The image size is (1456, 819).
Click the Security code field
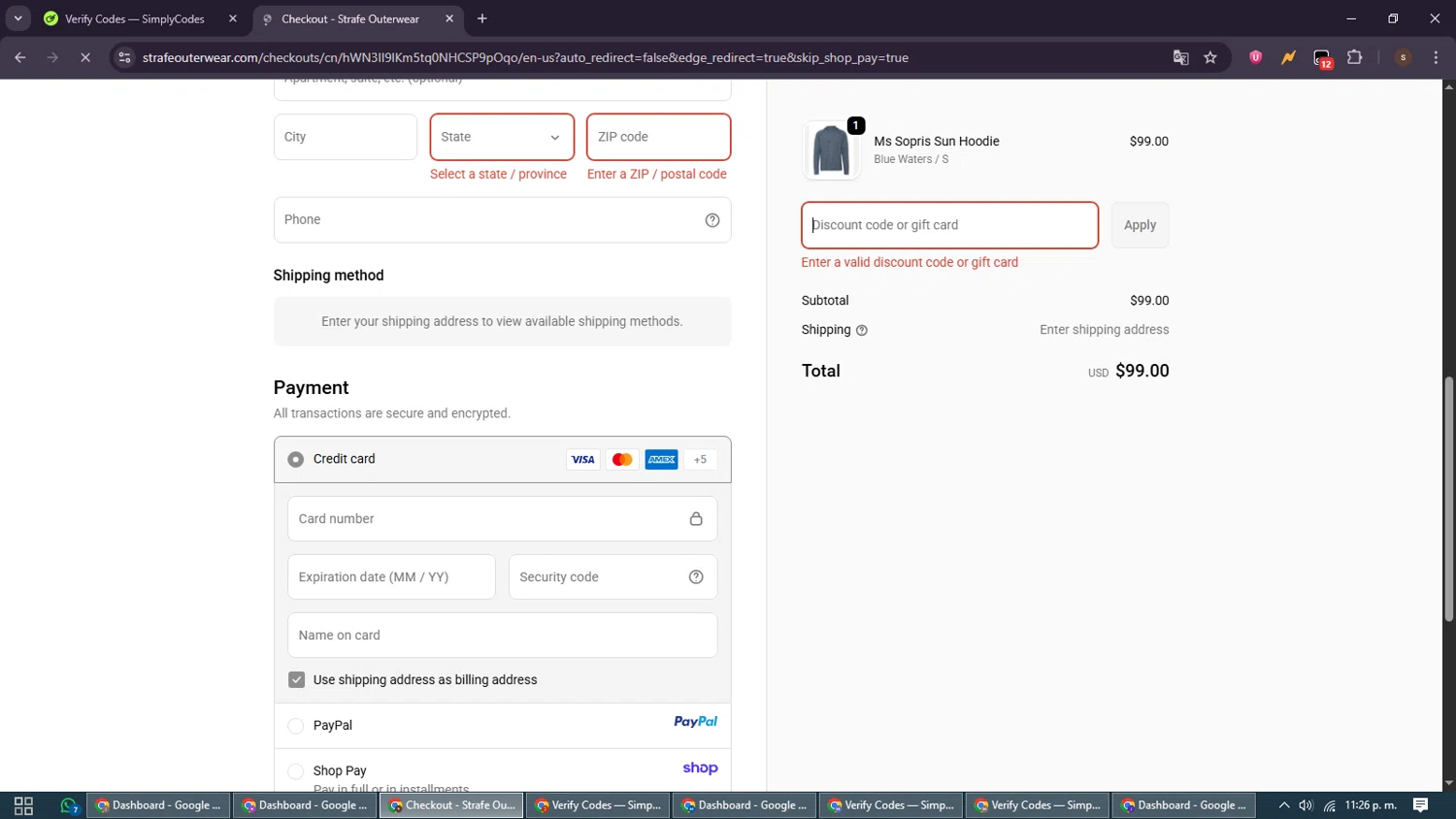point(612,577)
